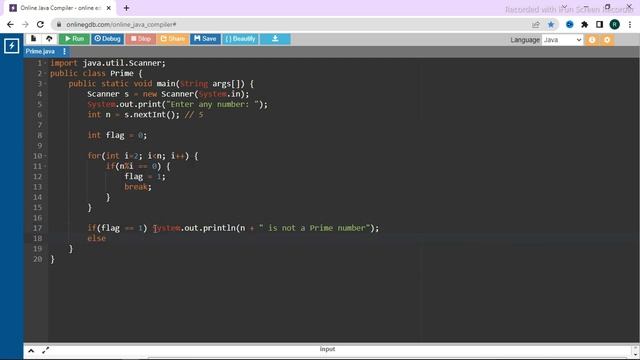
Task: Click the text "Enter any number: " on line 5
Action: 213,104
